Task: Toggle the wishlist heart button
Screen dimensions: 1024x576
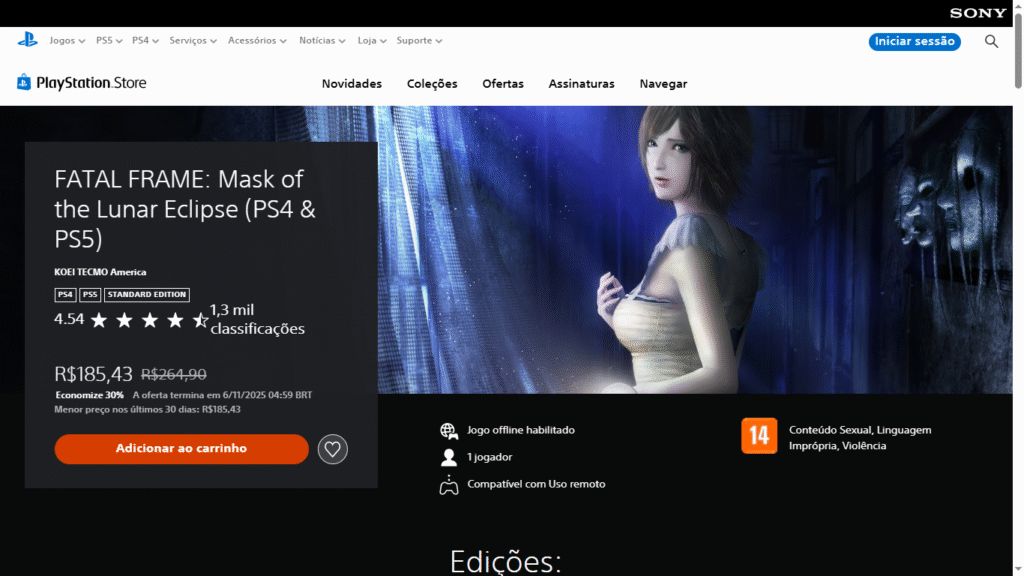Action: 333,449
